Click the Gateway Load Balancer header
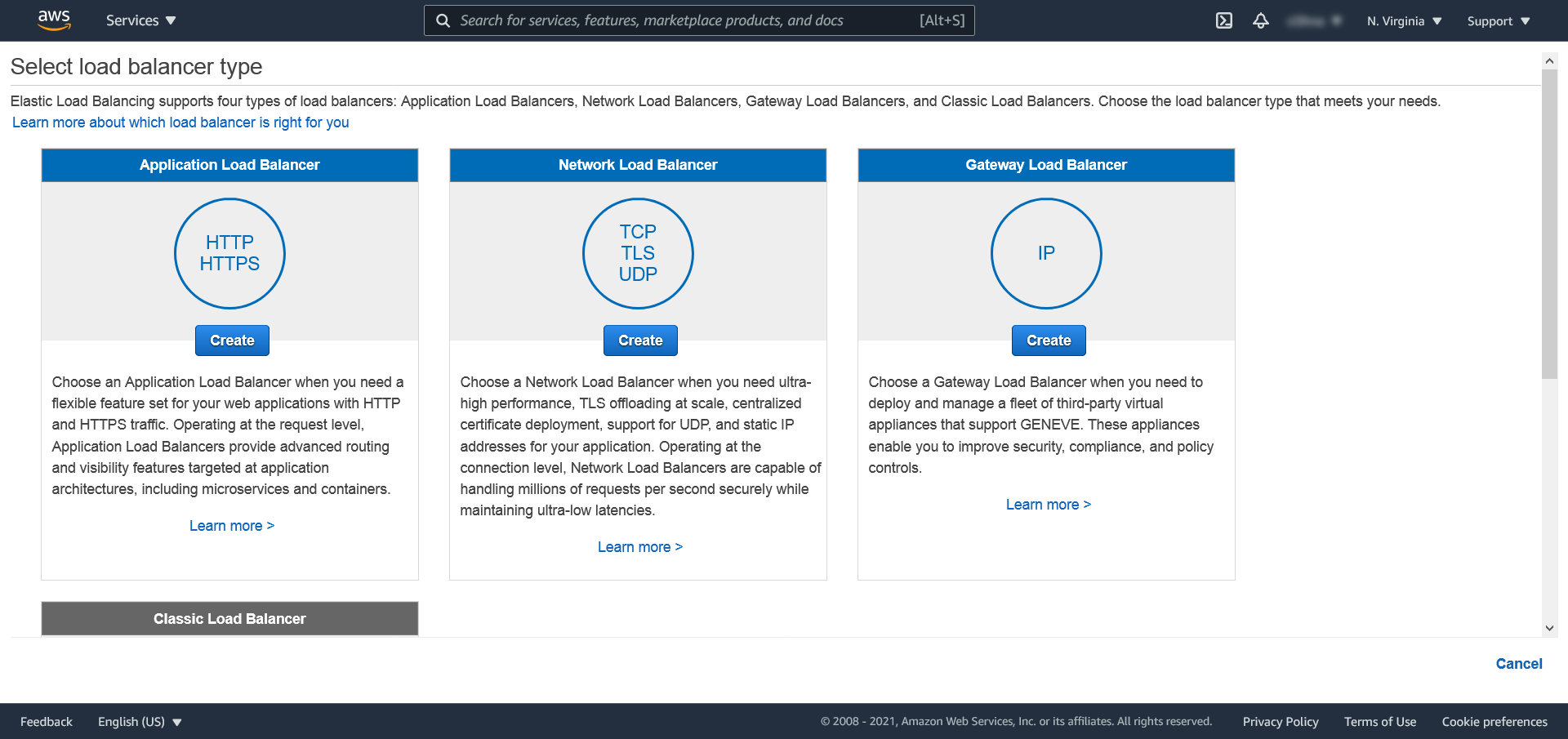The width and height of the screenshot is (1568, 739). (1046, 165)
